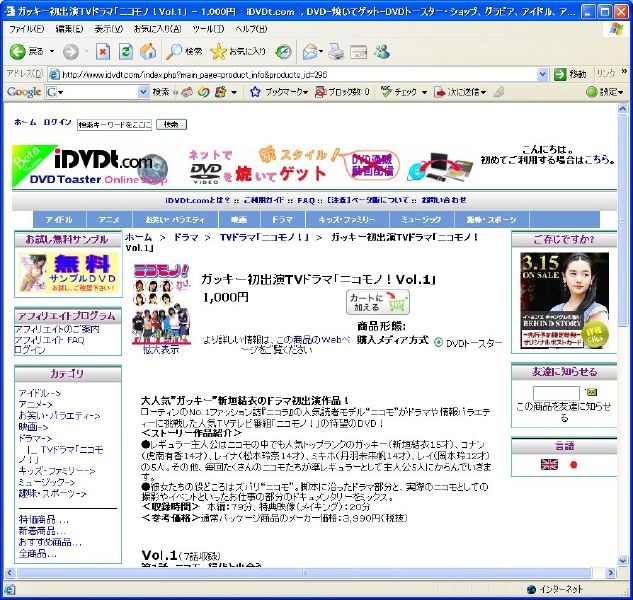
Task: Select the アイドル category tab
Action: (x=59, y=220)
